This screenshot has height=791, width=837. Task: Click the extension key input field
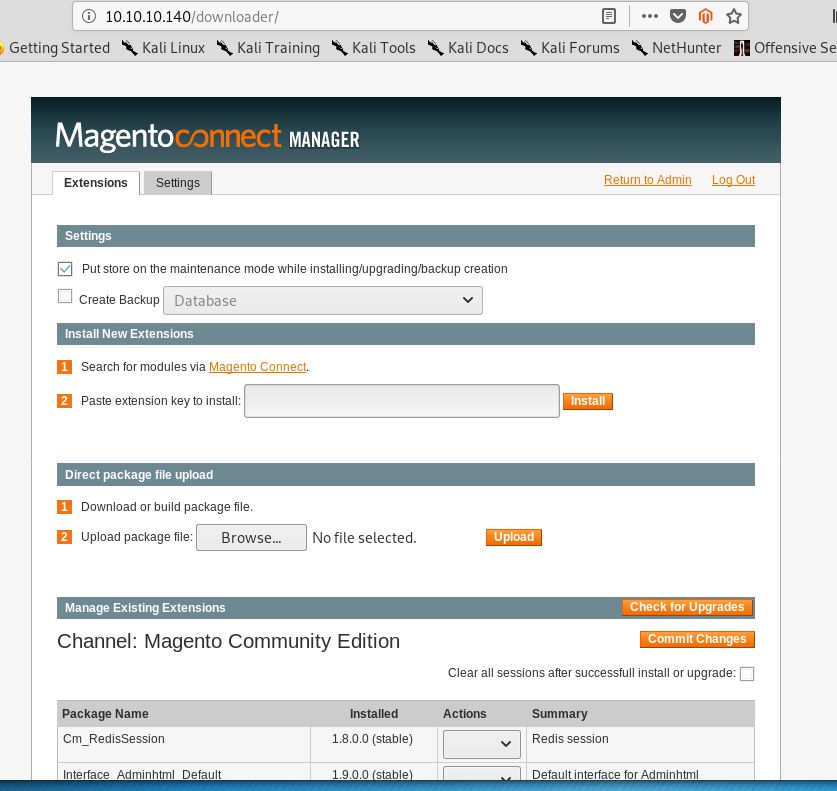click(402, 401)
